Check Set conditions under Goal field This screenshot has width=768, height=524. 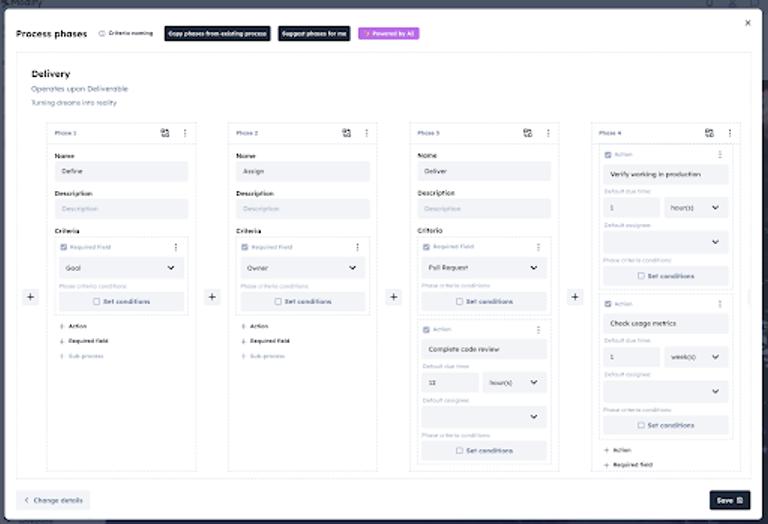pyautogui.click(x=96, y=302)
